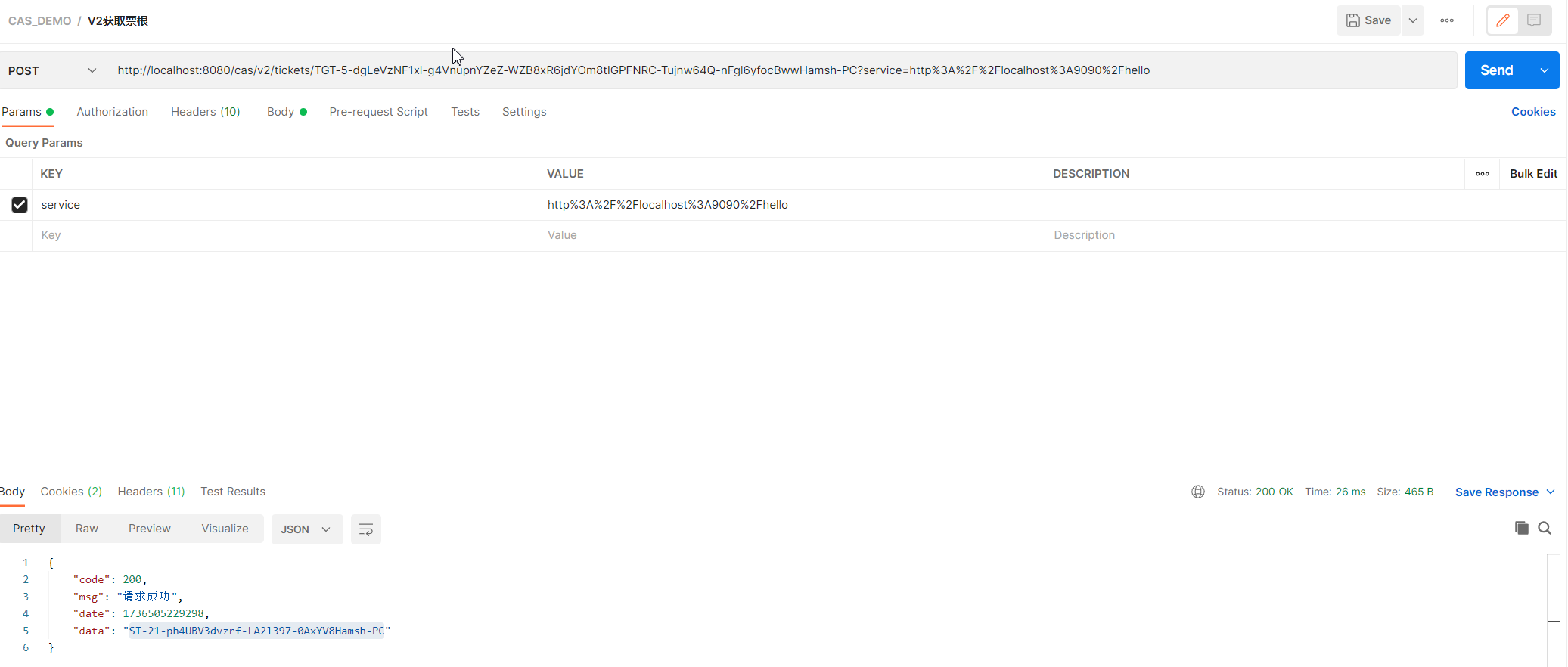Click in the request URL field

click(781, 70)
